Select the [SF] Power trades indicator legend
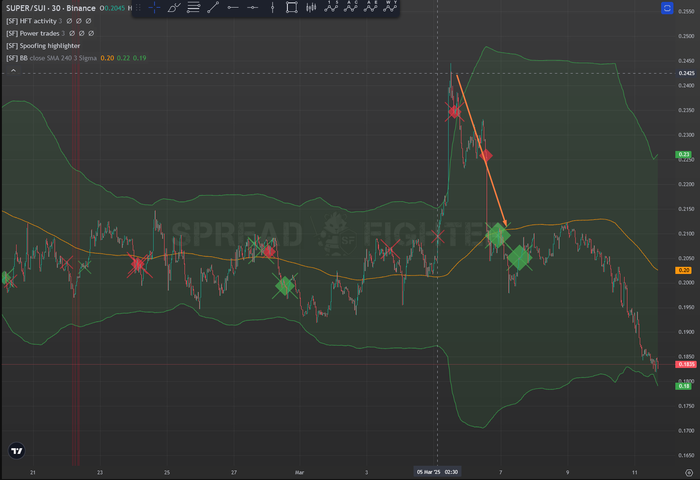Image resolution: width=700 pixels, height=480 pixels. [33, 33]
